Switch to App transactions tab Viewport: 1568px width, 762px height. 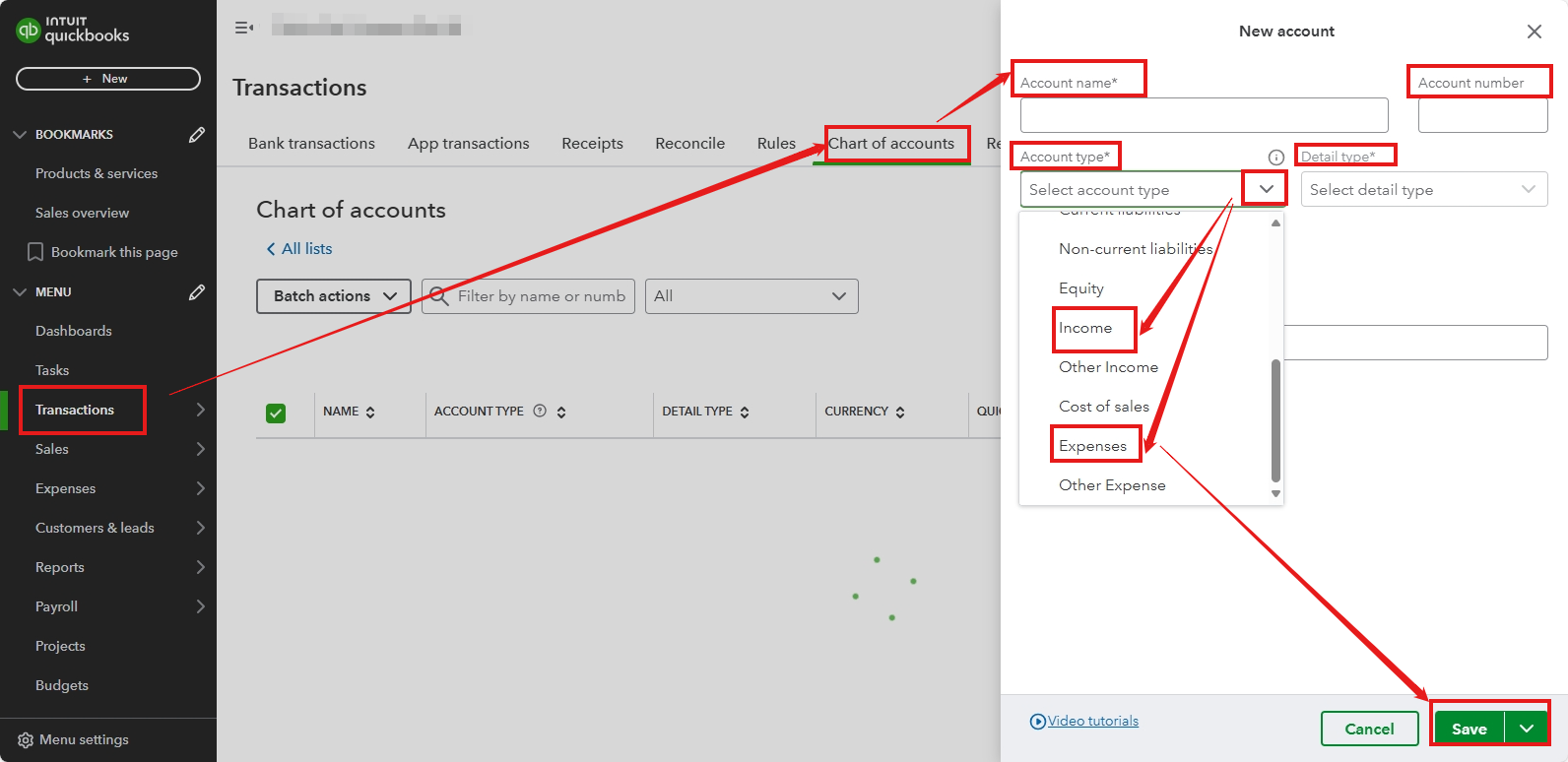click(x=469, y=144)
